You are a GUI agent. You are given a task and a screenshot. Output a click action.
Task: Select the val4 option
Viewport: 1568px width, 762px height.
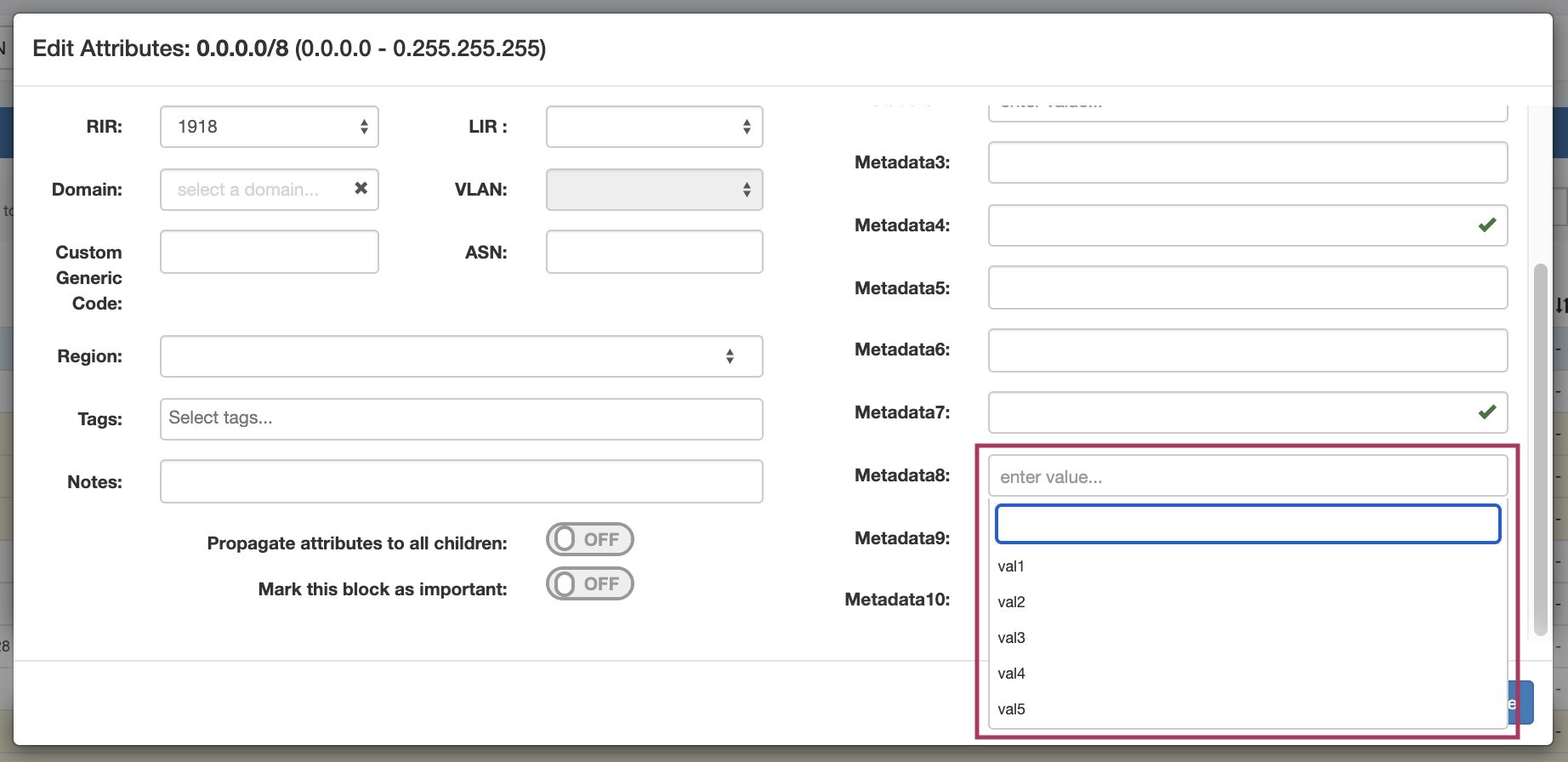coord(1011,674)
